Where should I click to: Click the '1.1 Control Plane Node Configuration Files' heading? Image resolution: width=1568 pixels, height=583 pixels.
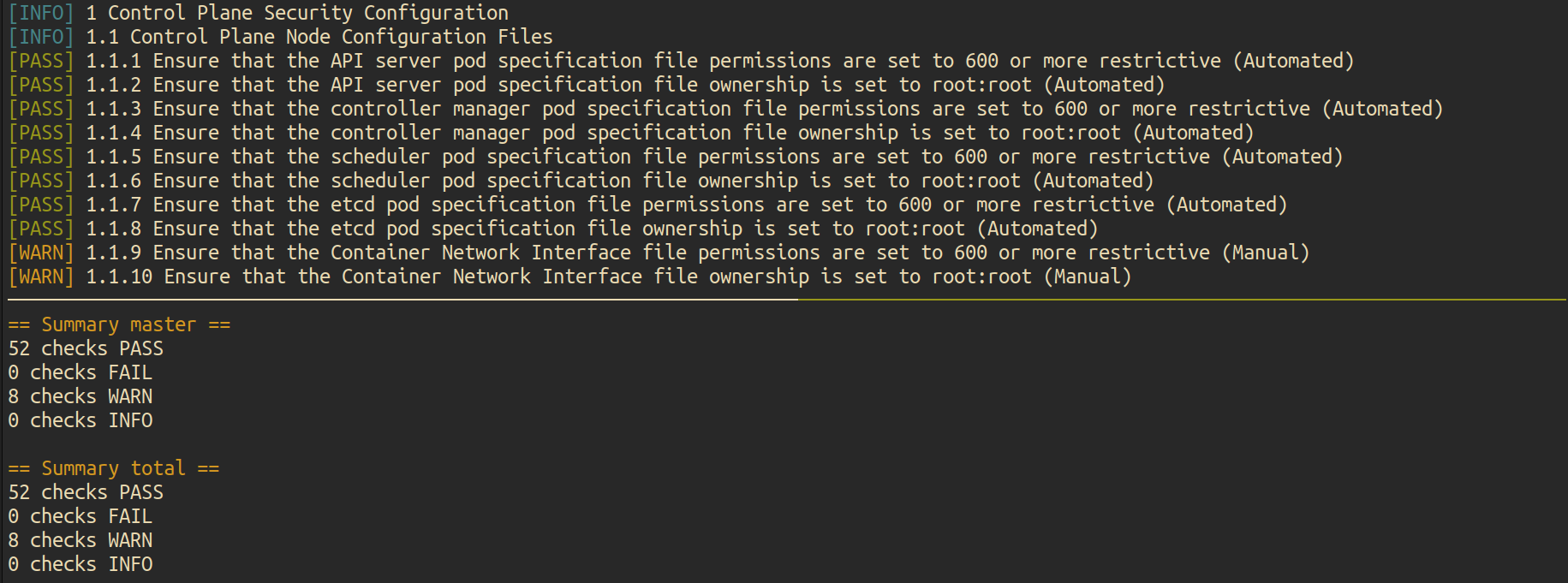(319, 37)
